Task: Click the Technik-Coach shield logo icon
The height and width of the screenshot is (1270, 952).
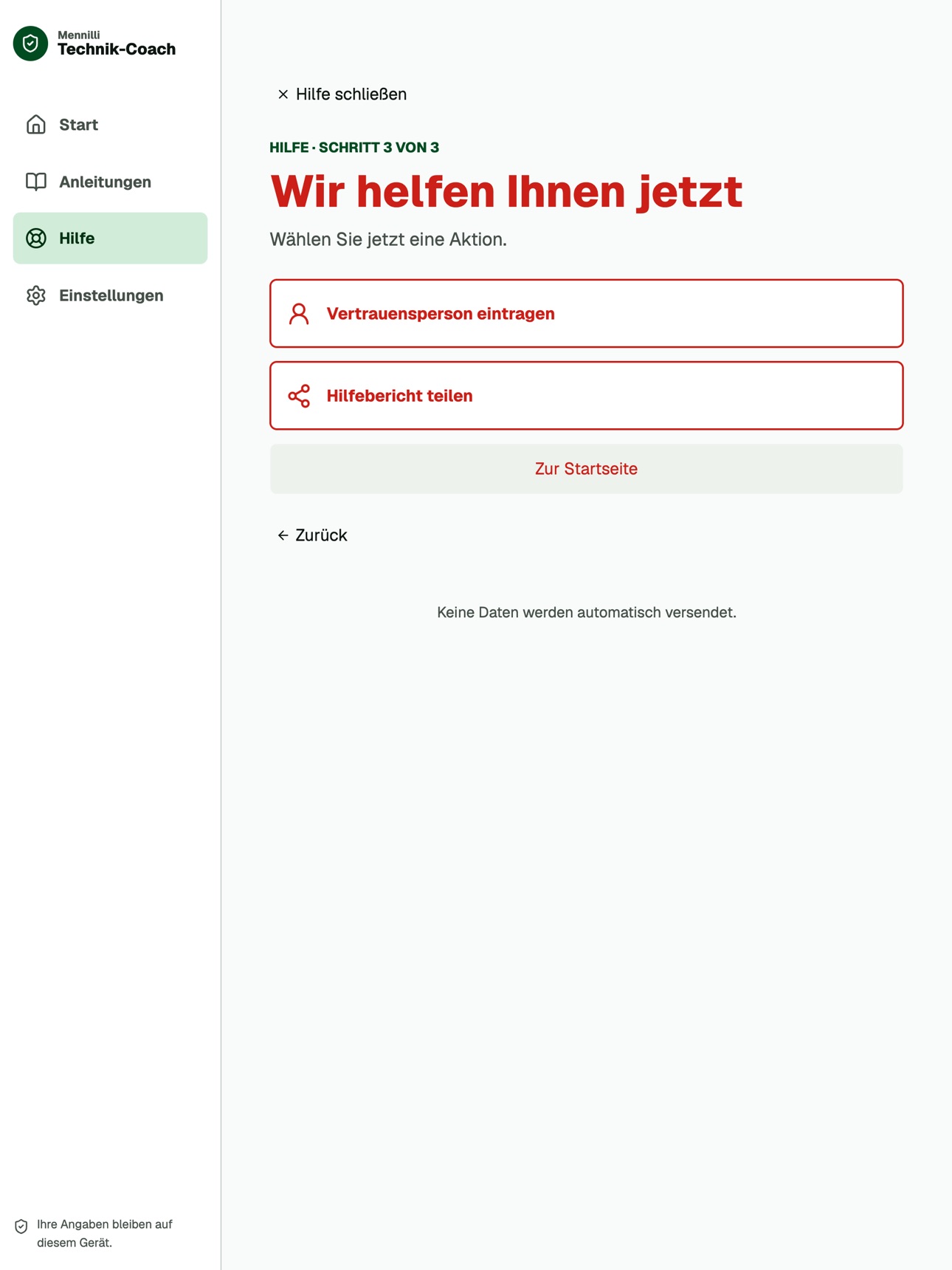Action: click(x=30, y=44)
